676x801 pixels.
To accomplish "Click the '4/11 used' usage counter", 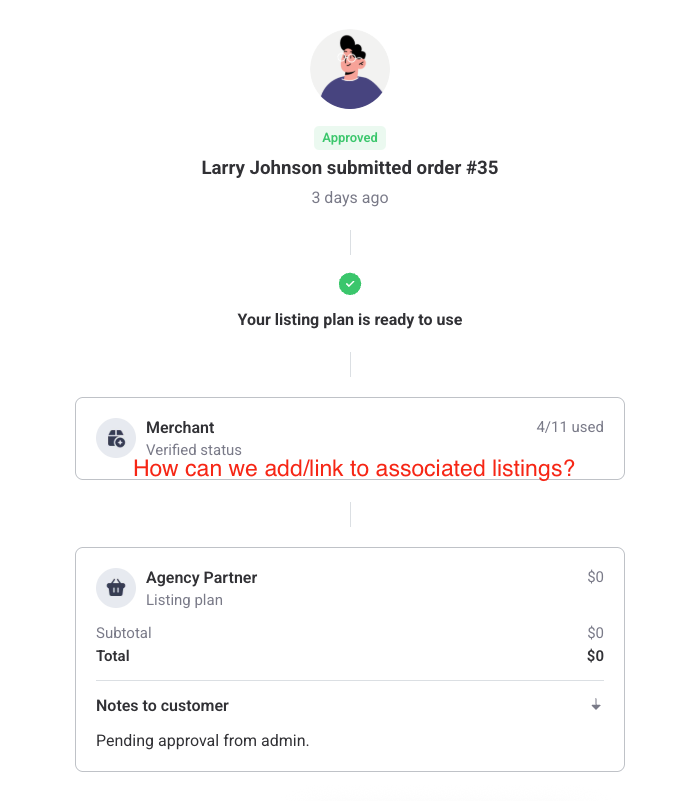I will 570,427.
